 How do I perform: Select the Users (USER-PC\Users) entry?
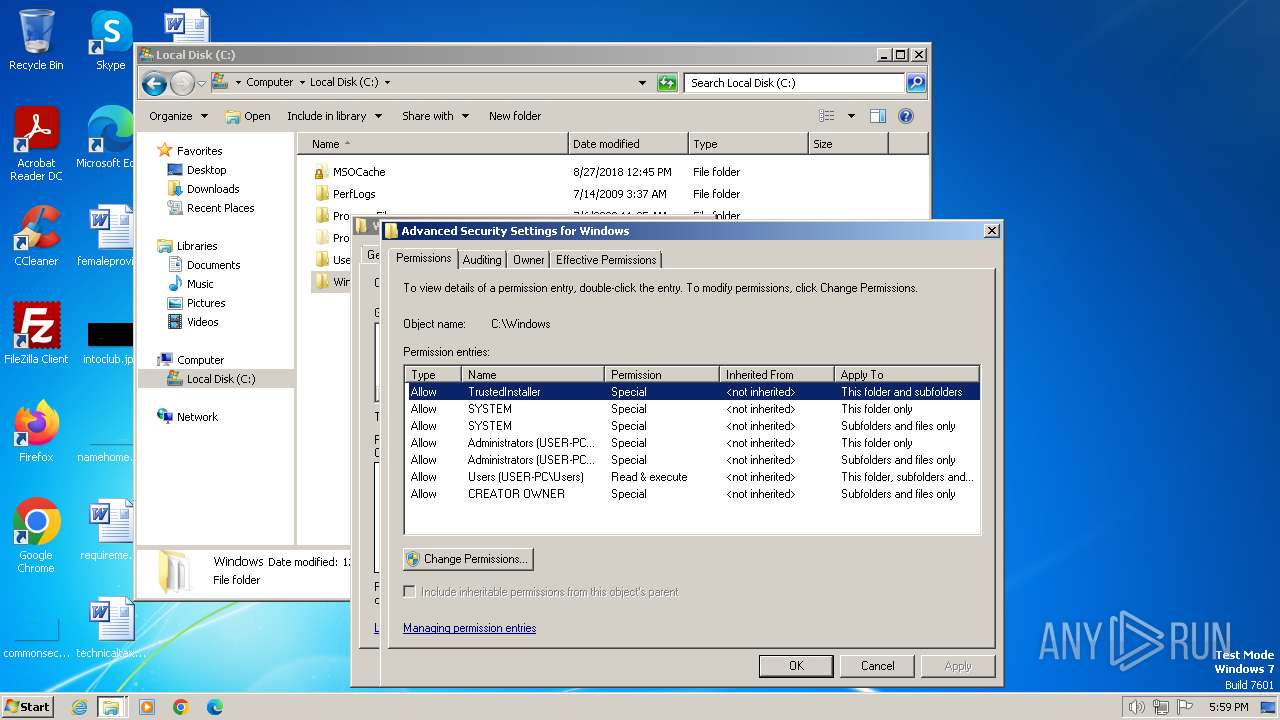click(x=692, y=477)
